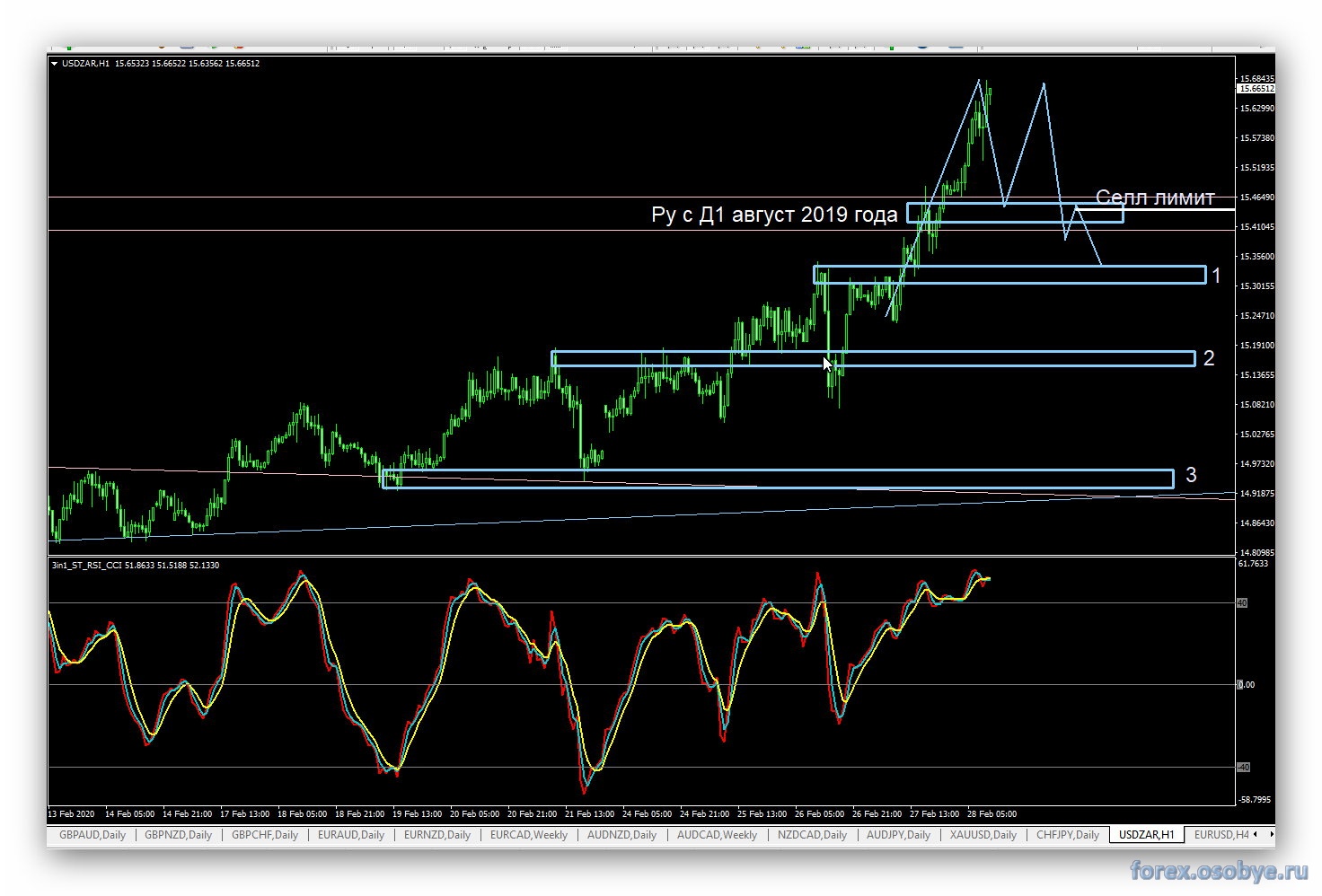Switch to the GBPNZD,Daily chart tab

pyautogui.click(x=178, y=834)
